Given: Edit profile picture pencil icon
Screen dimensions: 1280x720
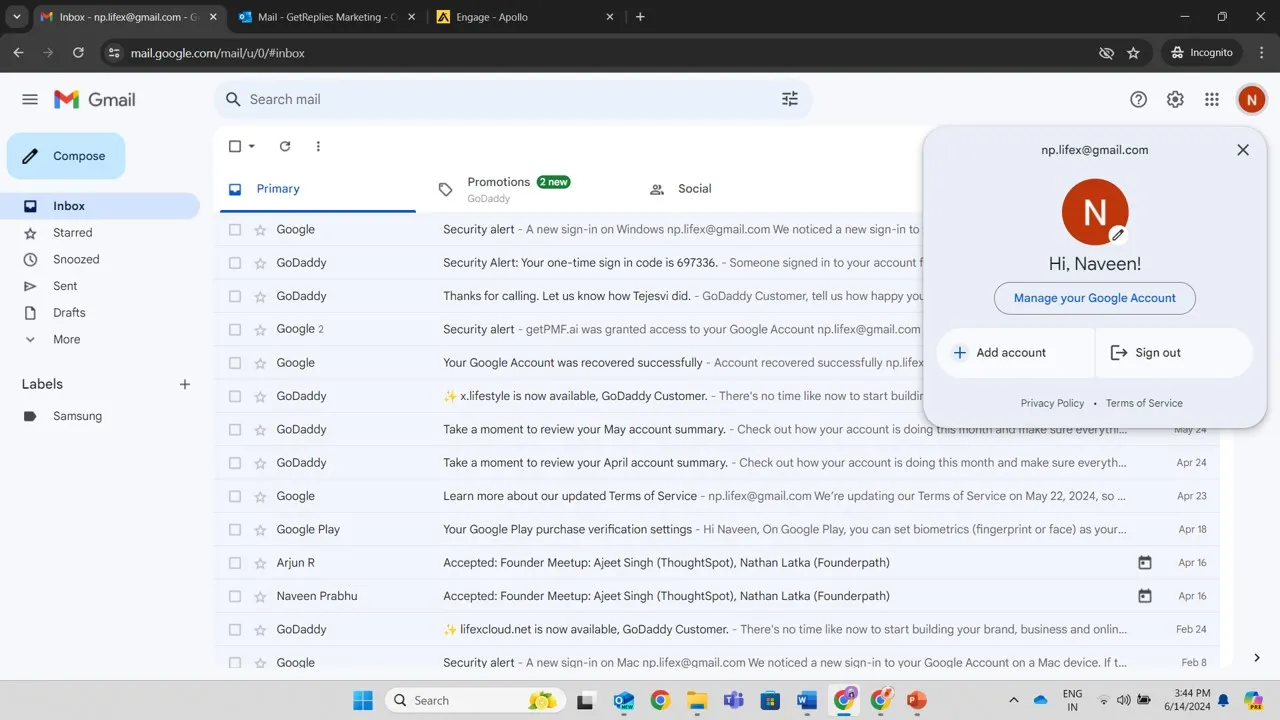Looking at the screenshot, I should click(x=1118, y=235).
